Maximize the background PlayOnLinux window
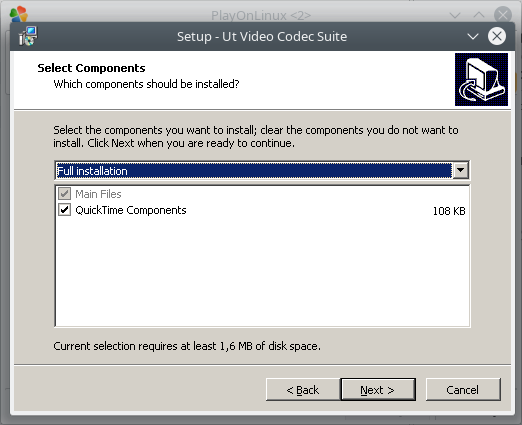The image size is (522, 425). click(479, 15)
